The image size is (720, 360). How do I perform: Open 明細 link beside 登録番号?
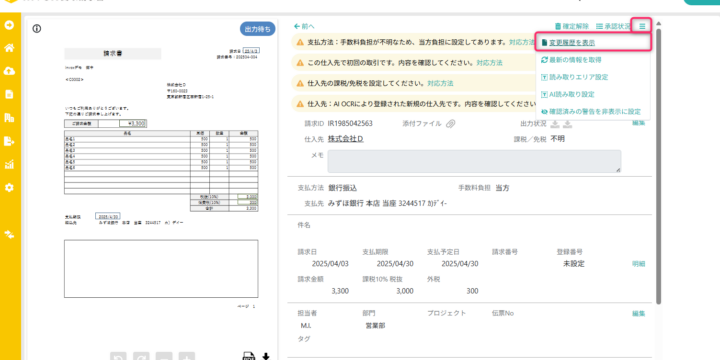pos(639,264)
